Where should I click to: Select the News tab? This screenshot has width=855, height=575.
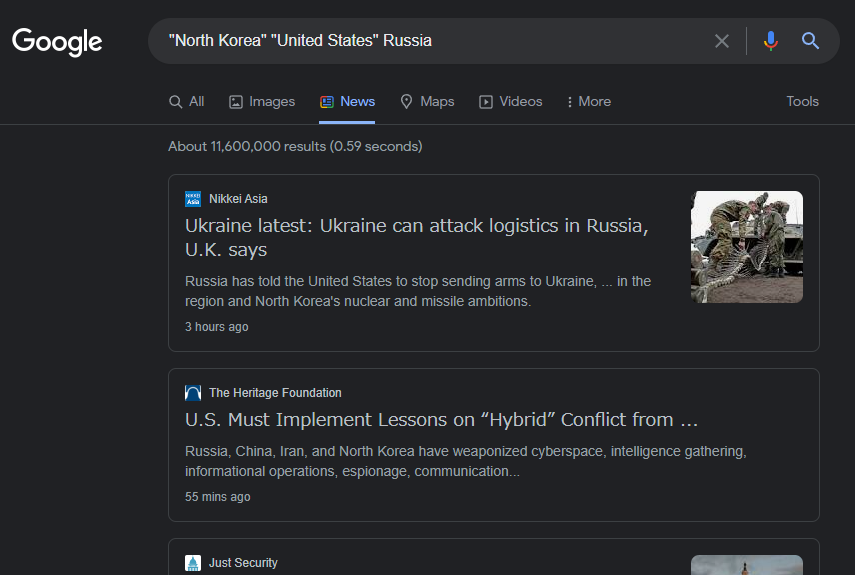tap(347, 102)
